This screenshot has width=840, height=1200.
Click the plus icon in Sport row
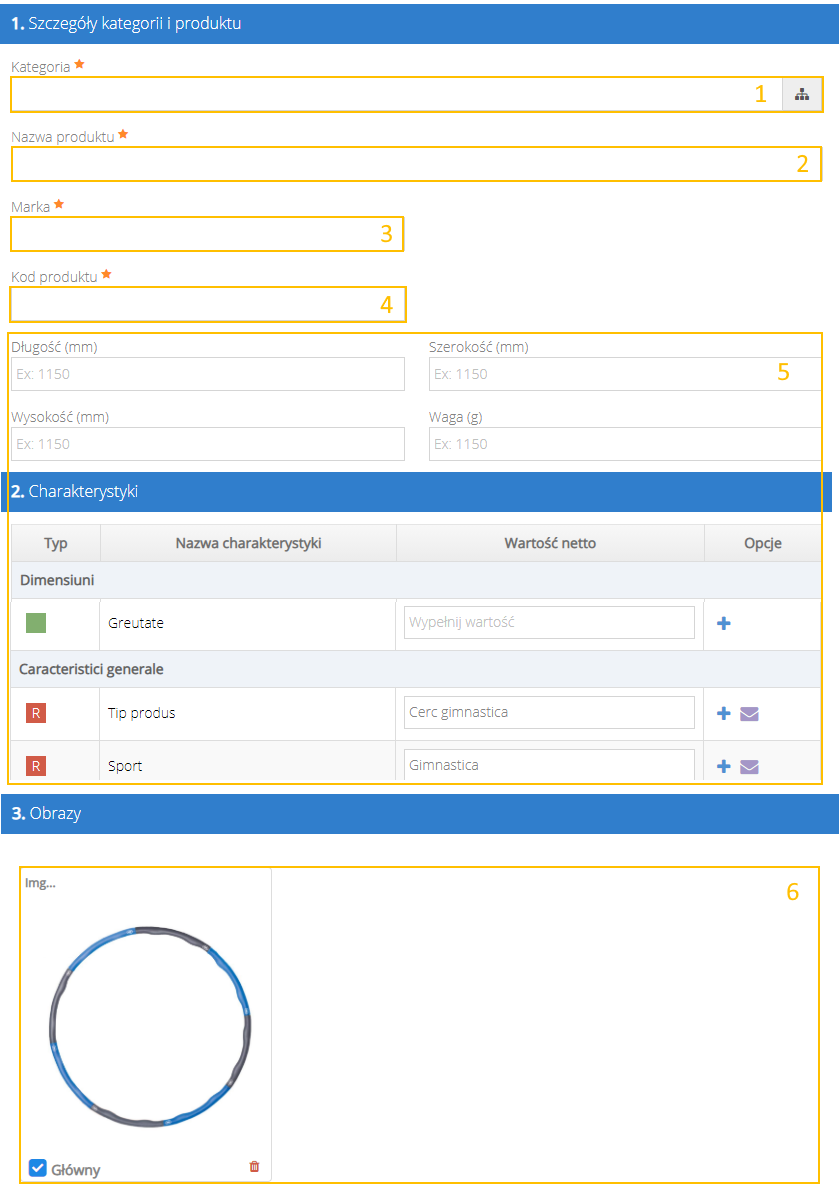(x=724, y=766)
